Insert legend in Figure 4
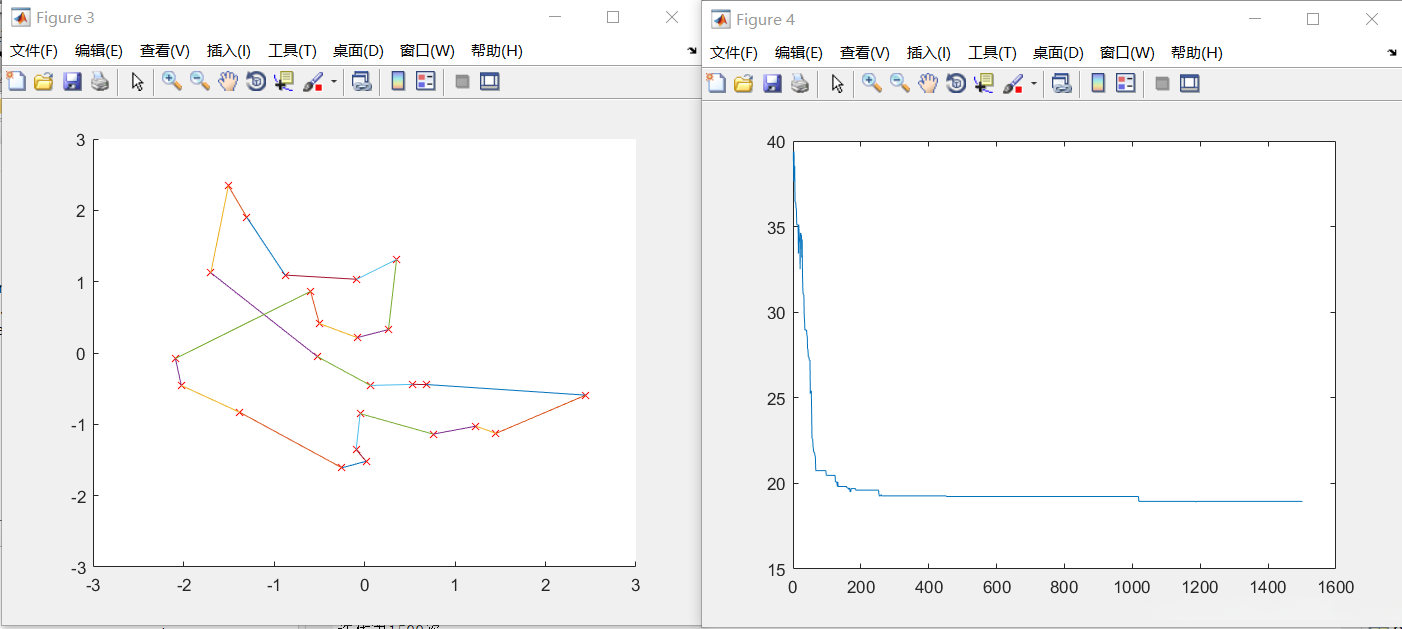The image size is (1402, 629). coord(1126,83)
